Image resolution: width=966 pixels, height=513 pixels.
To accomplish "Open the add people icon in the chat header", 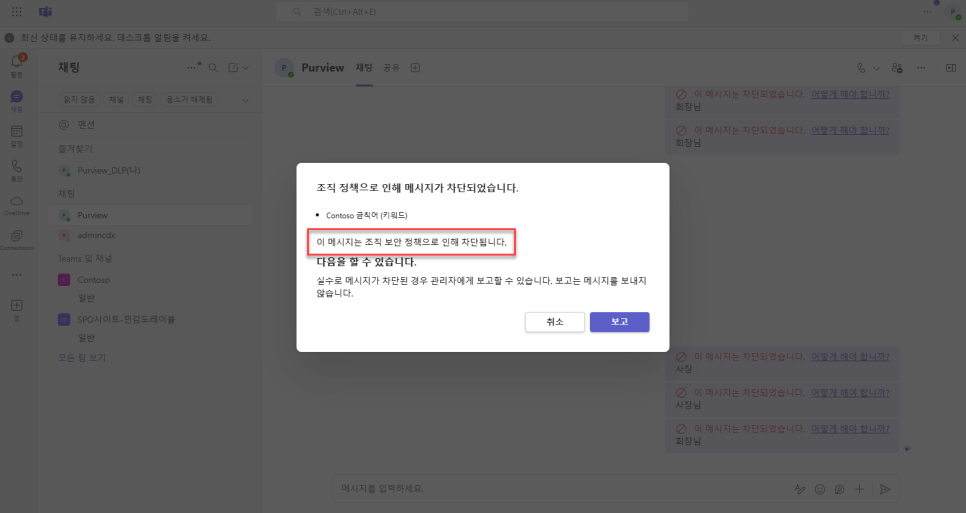I will pos(897,68).
